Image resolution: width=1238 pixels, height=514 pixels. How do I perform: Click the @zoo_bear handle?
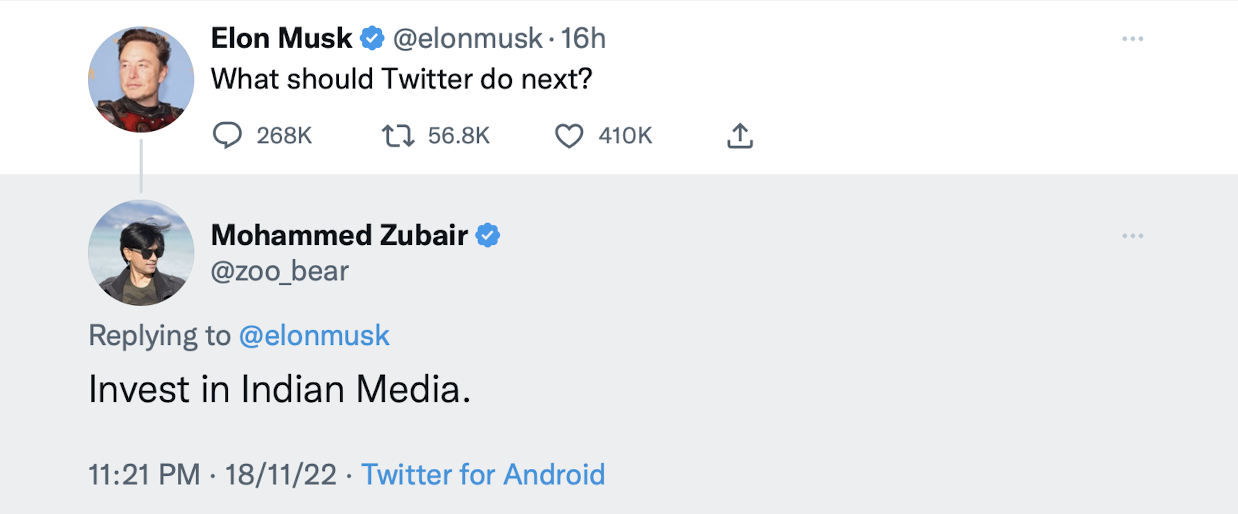click(x=279, y=270)
